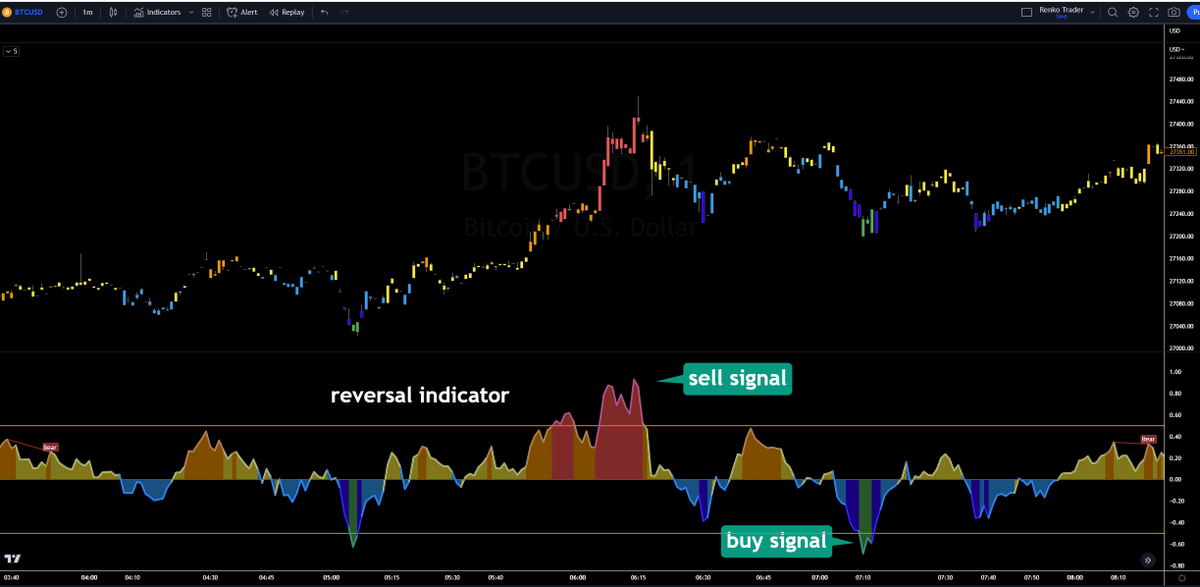Save the Renko Trader layout
Viewport: 1200px width, 587px height.
(1062, 17)
